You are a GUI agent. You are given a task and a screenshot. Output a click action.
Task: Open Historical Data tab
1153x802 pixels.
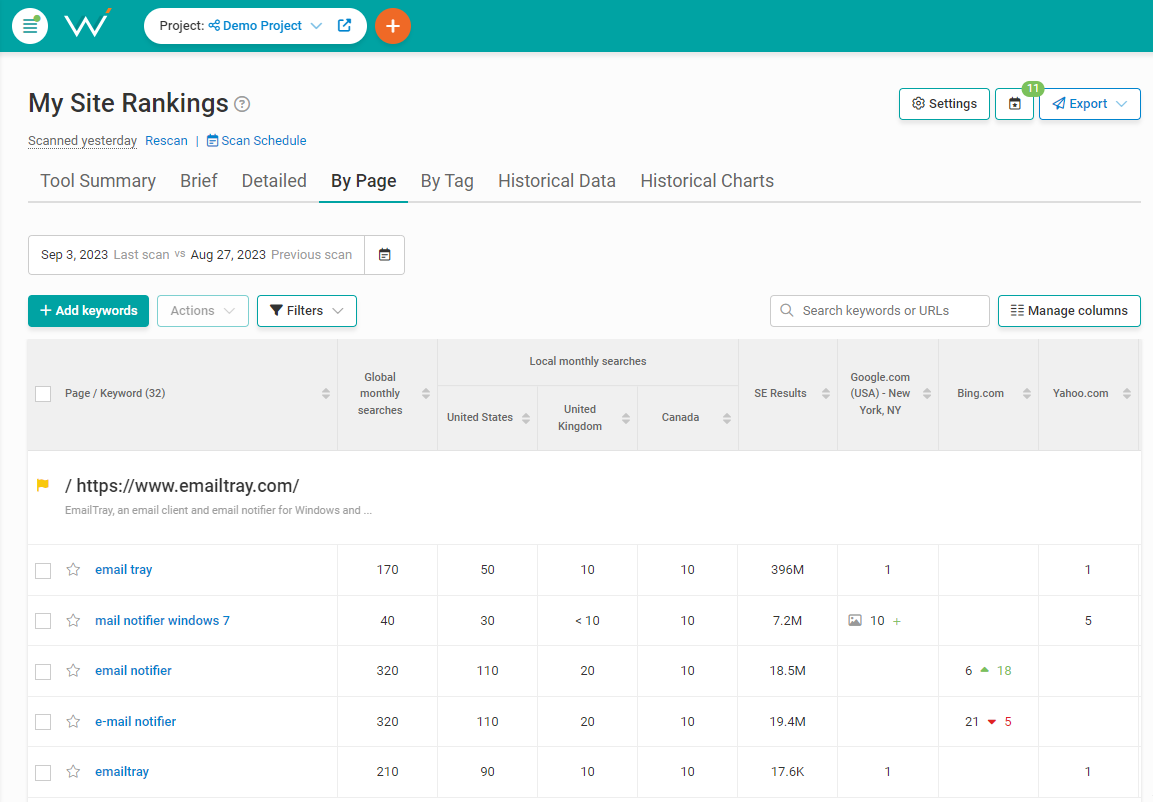point(557,181)
